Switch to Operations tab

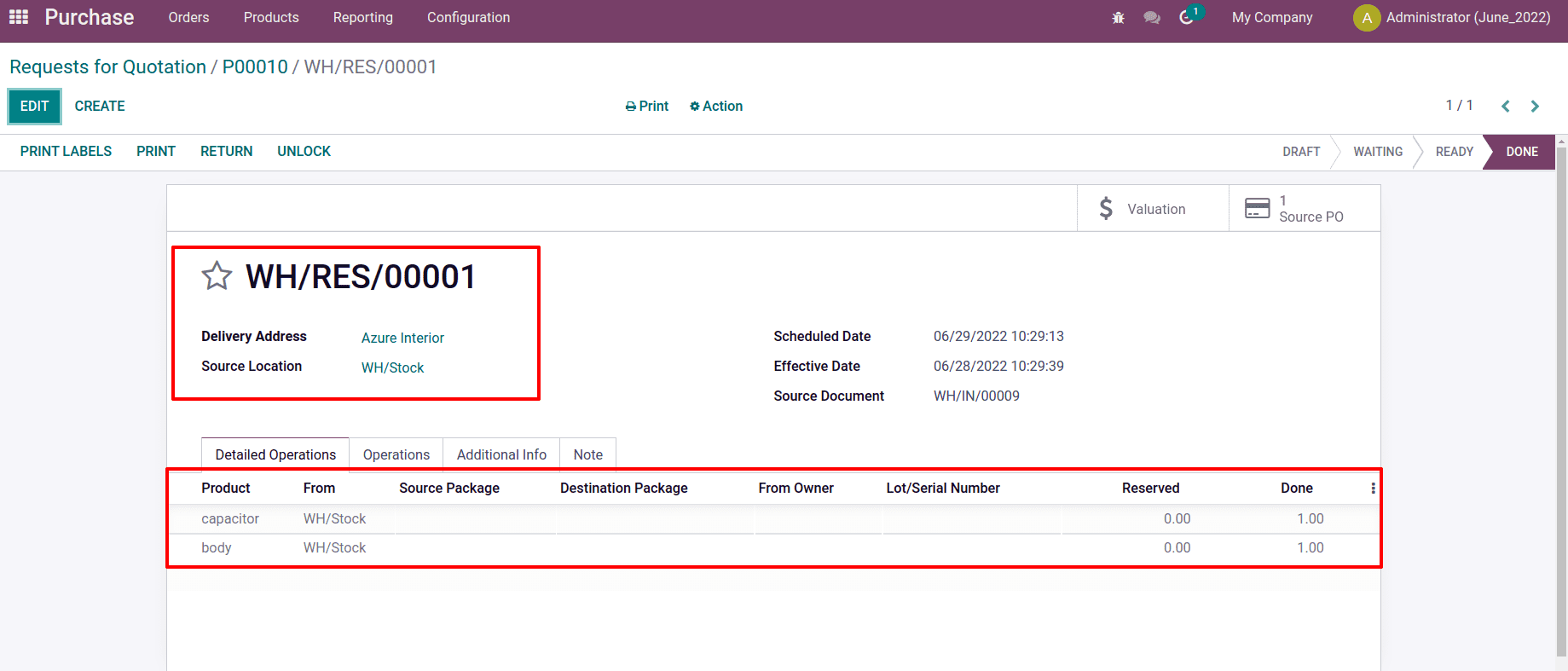pyautogui.click(x=396, y=454)
